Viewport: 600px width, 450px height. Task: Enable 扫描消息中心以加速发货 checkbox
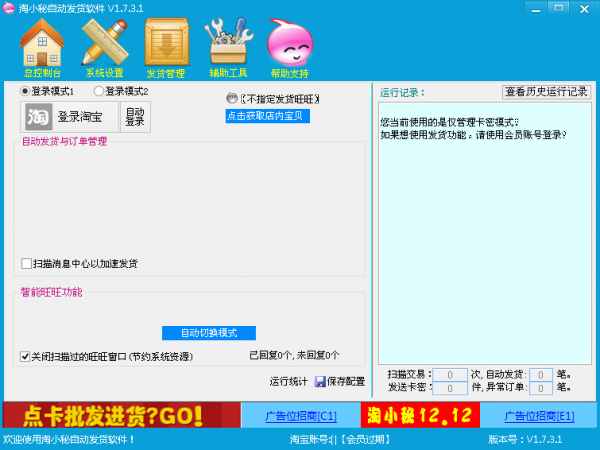(26, 264)
